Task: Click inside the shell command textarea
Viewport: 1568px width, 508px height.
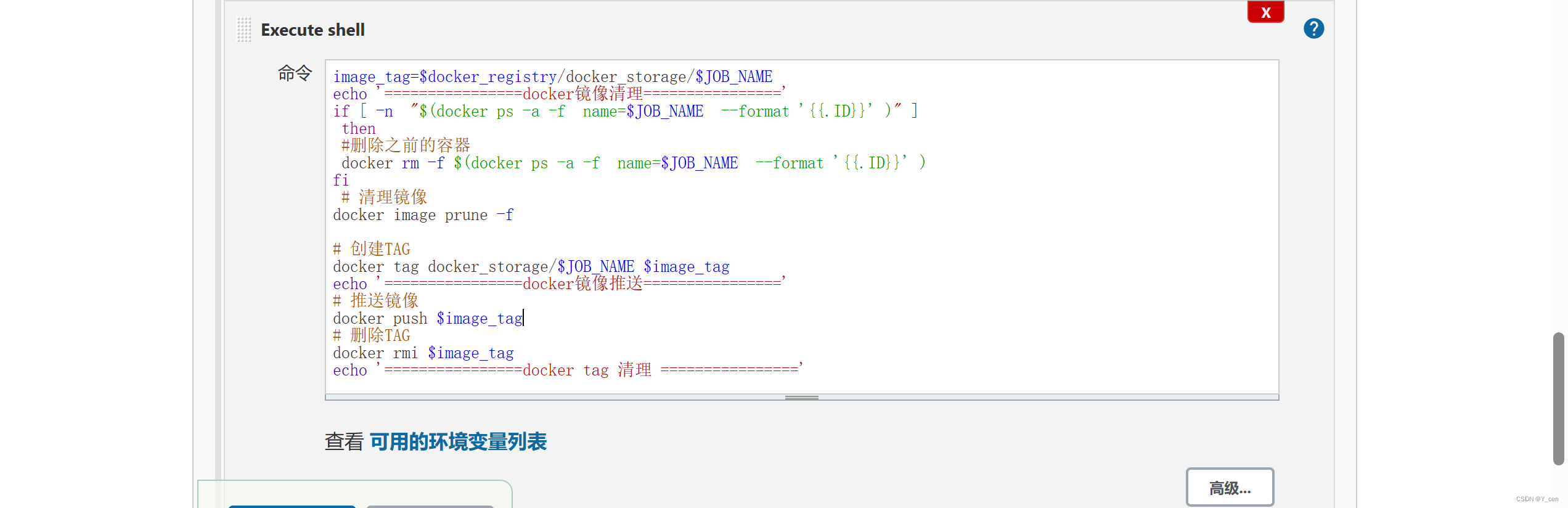Action: pos(802,227)
